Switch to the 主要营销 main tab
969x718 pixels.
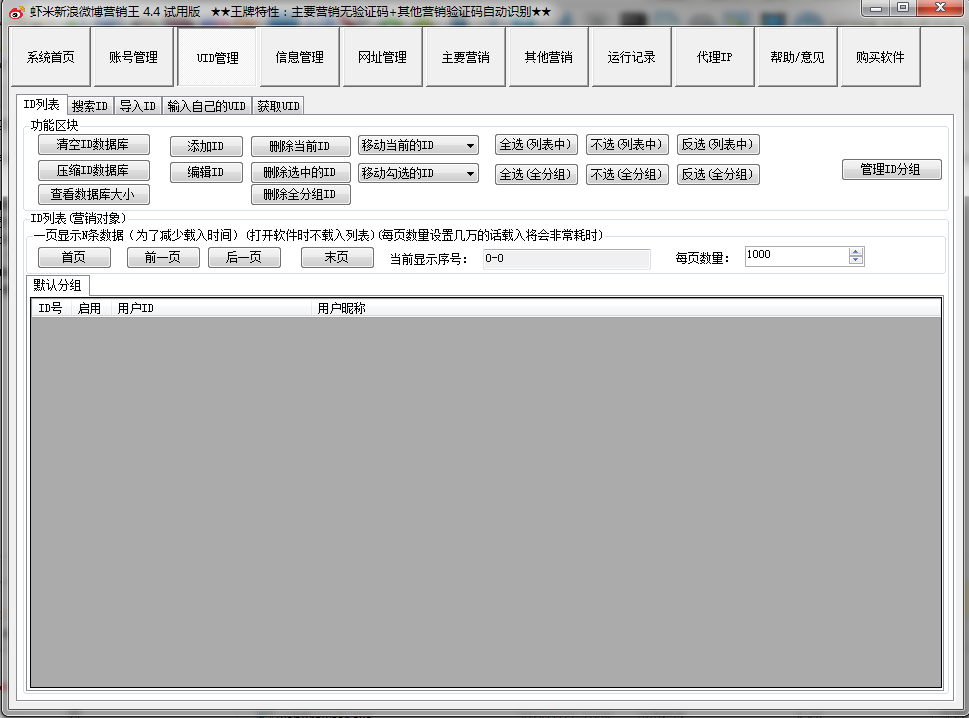coord(465,57)
